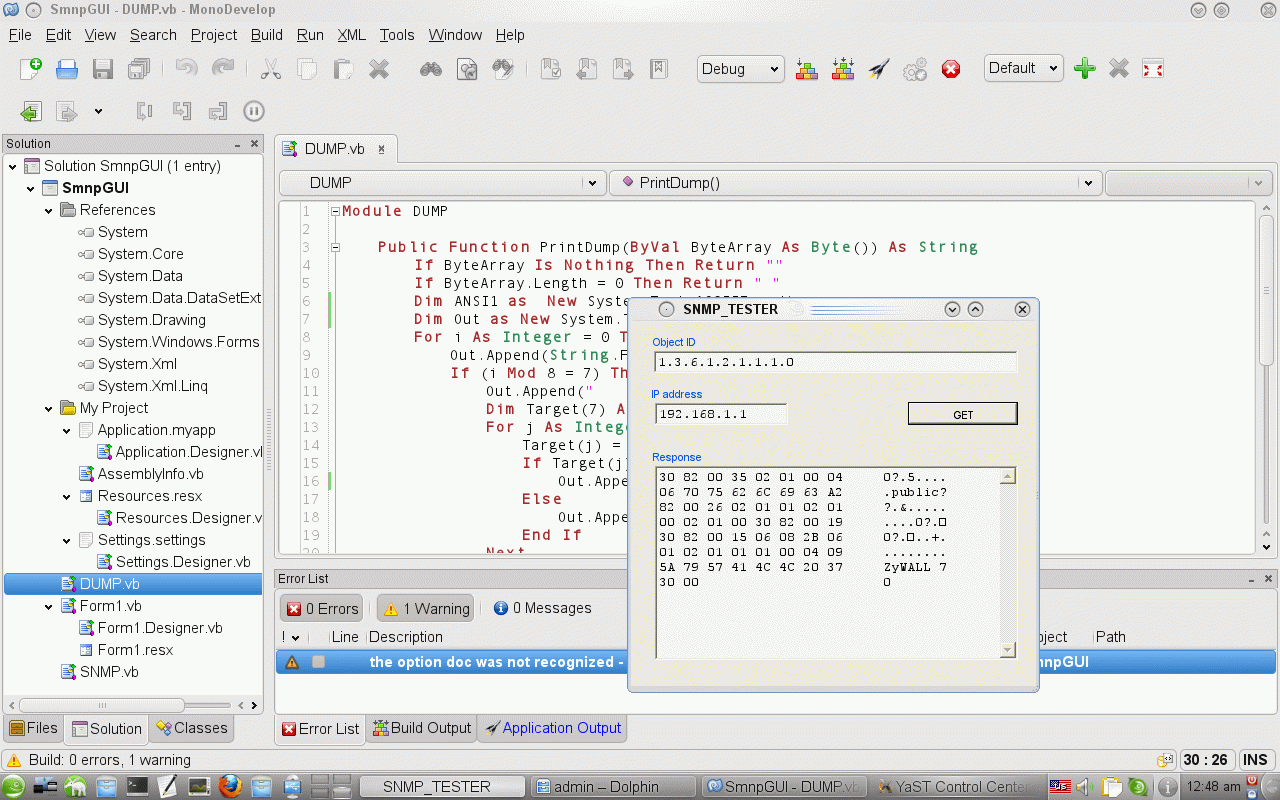Click the Find binoculars icon

pyautogui.click(x=431, y=69)
